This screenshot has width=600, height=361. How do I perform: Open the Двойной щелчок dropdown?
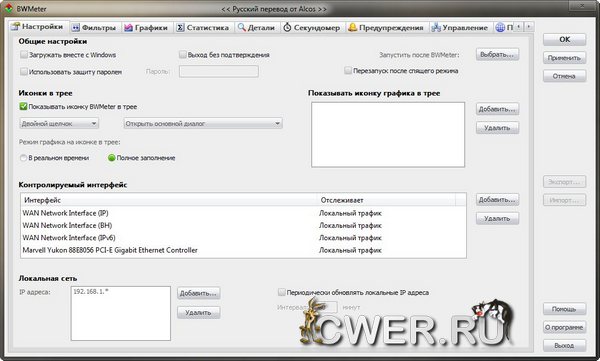[59, 124]
